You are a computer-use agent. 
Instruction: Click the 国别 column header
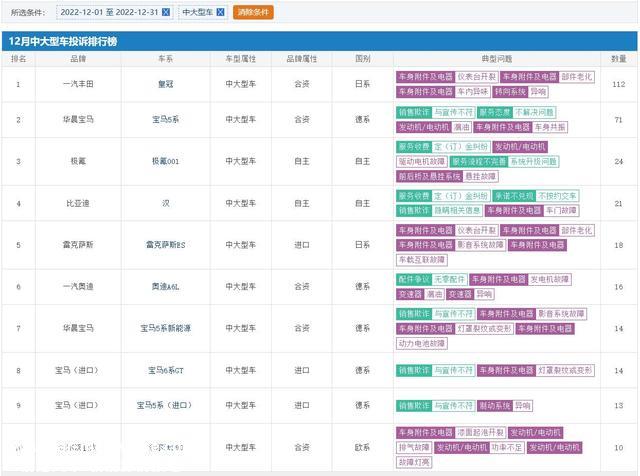[362, 59]
